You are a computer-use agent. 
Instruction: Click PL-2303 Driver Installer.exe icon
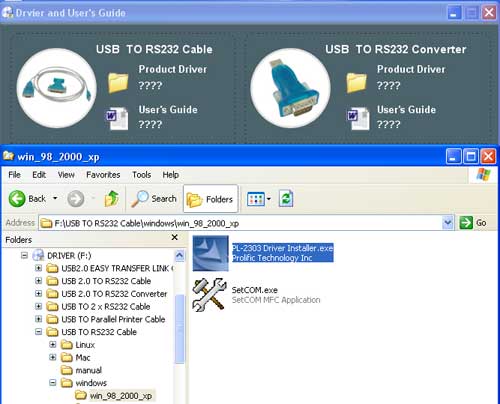pyautogui.click(x=211, y=253)
